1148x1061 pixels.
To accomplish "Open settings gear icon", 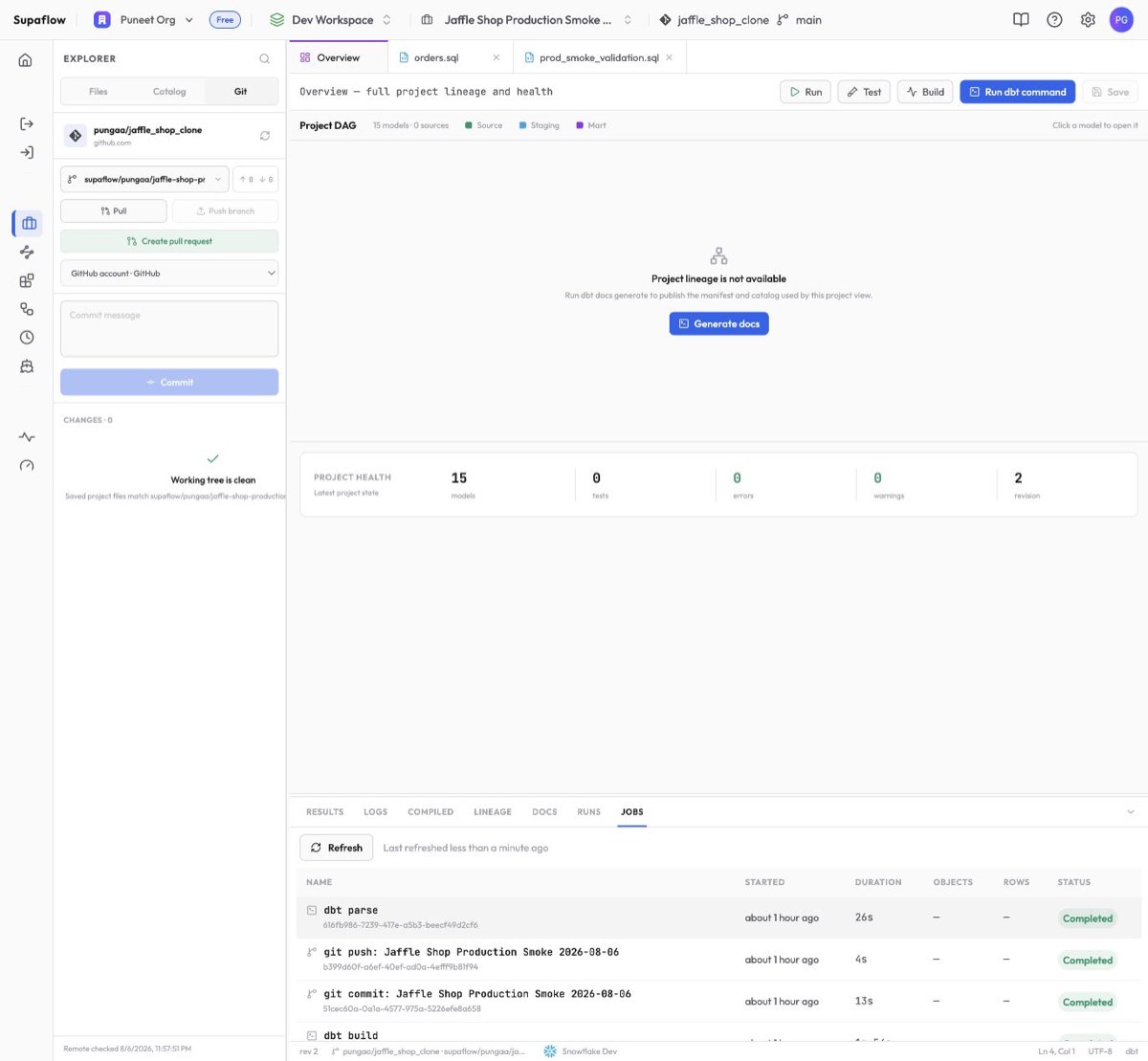I will (1088, 20).
